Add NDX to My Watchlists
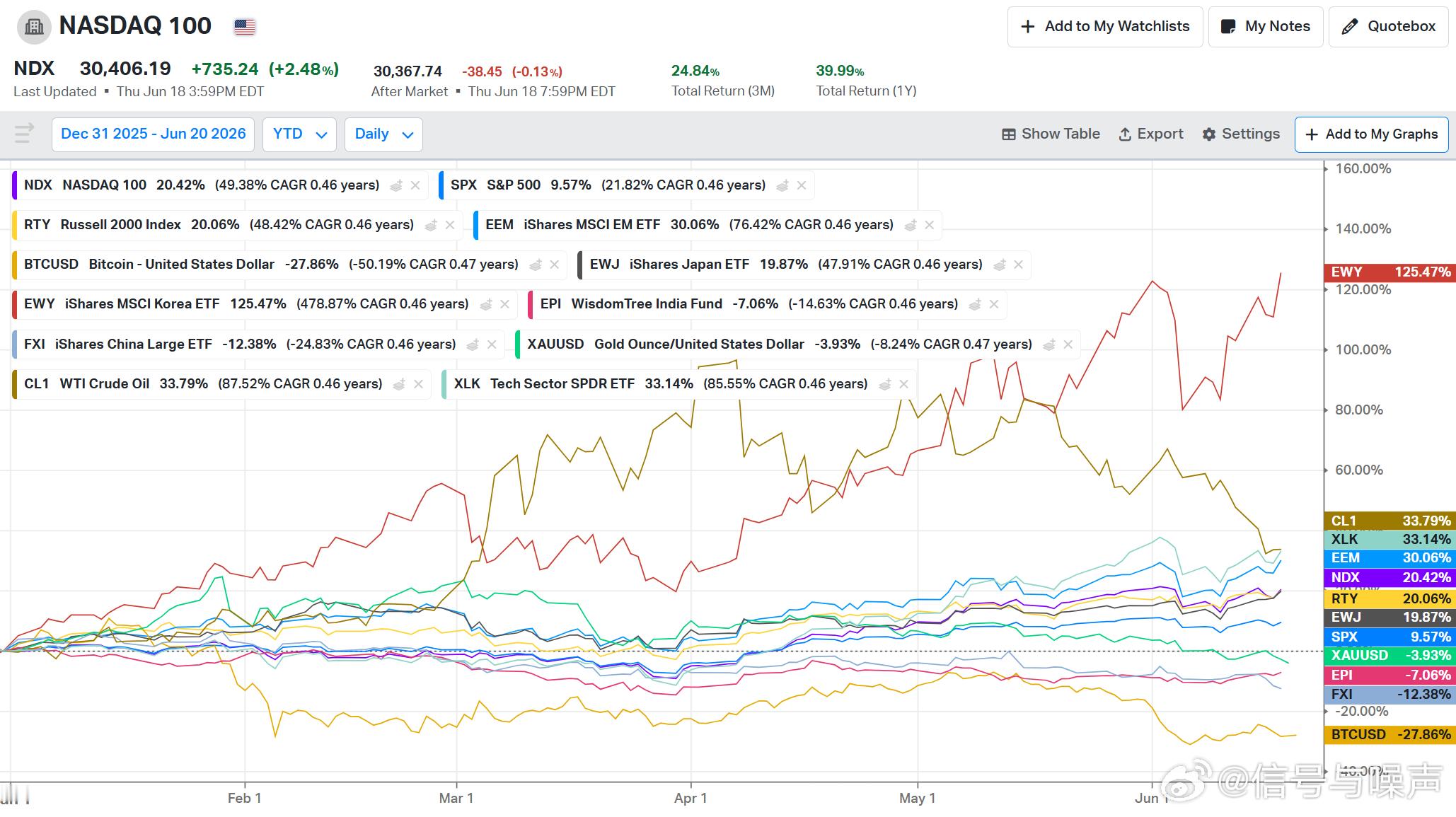 1105,27
